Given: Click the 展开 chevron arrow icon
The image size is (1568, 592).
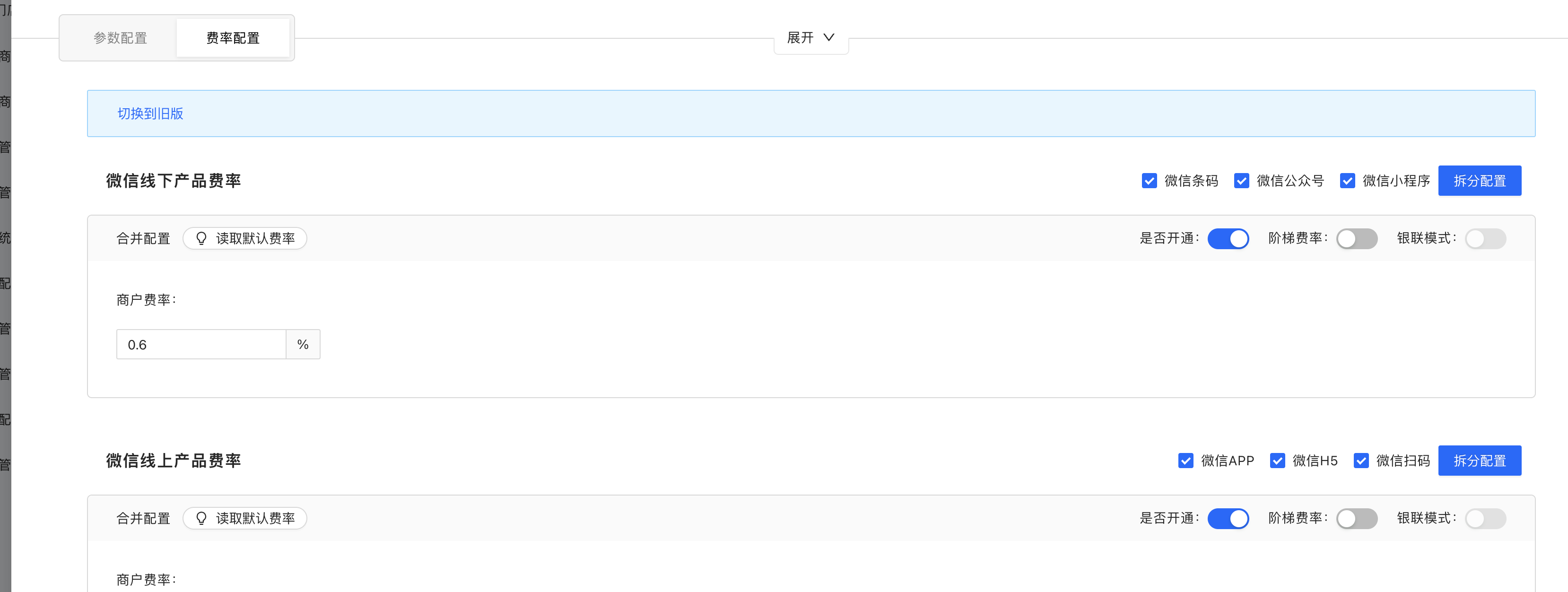Looking at the screenshot, I should 828,37.
